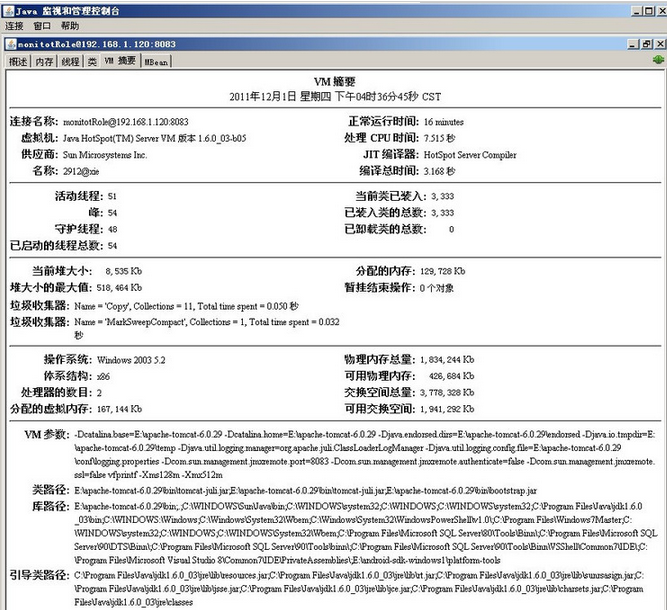Click total physical memory 1,834,244 Kb
This screenshot has height=610, width=667.
point(447,359)
